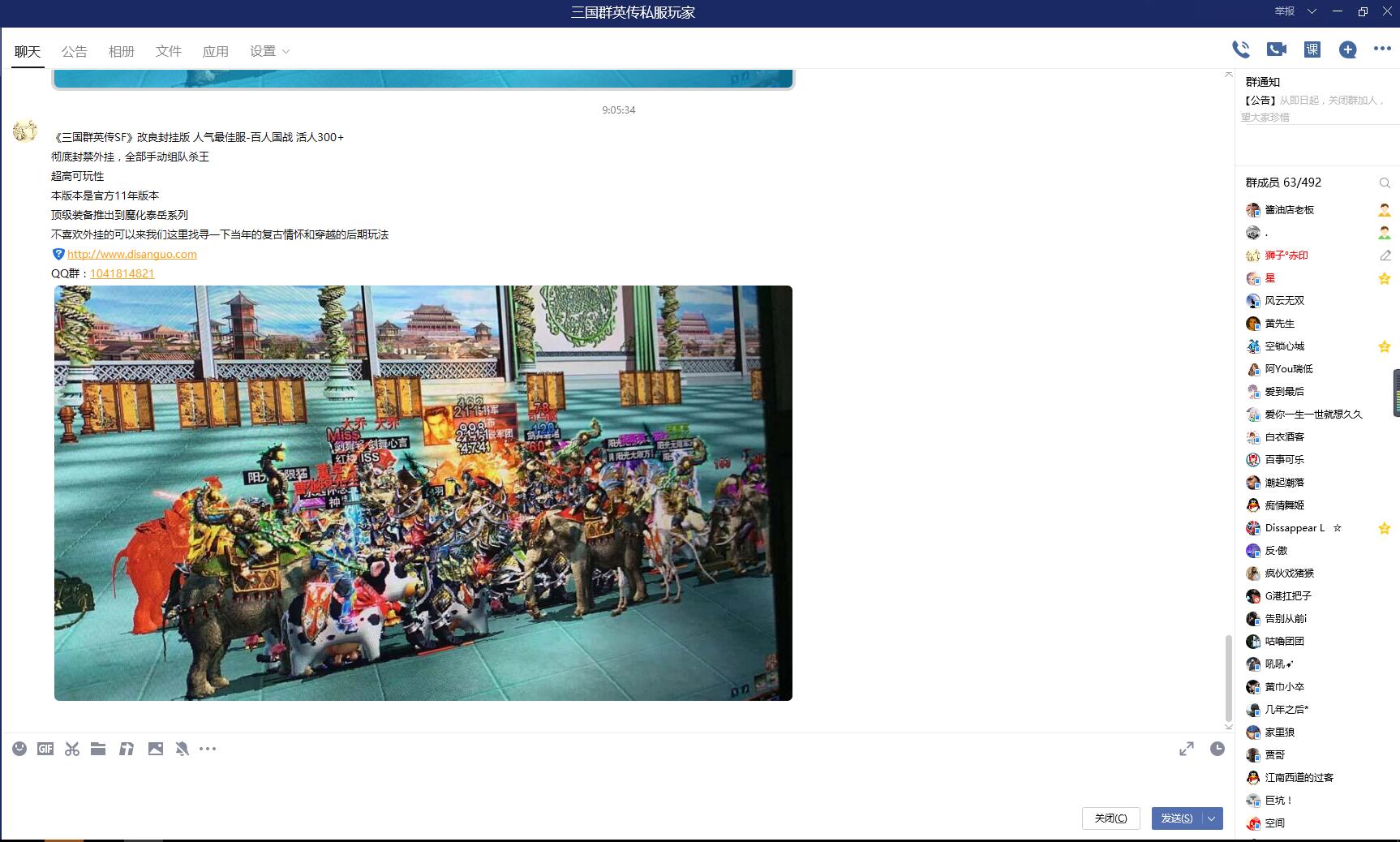Viewport: 1400px width, 842px height.
Task: Select member 风云无双
Action: tap(1284, 301)
